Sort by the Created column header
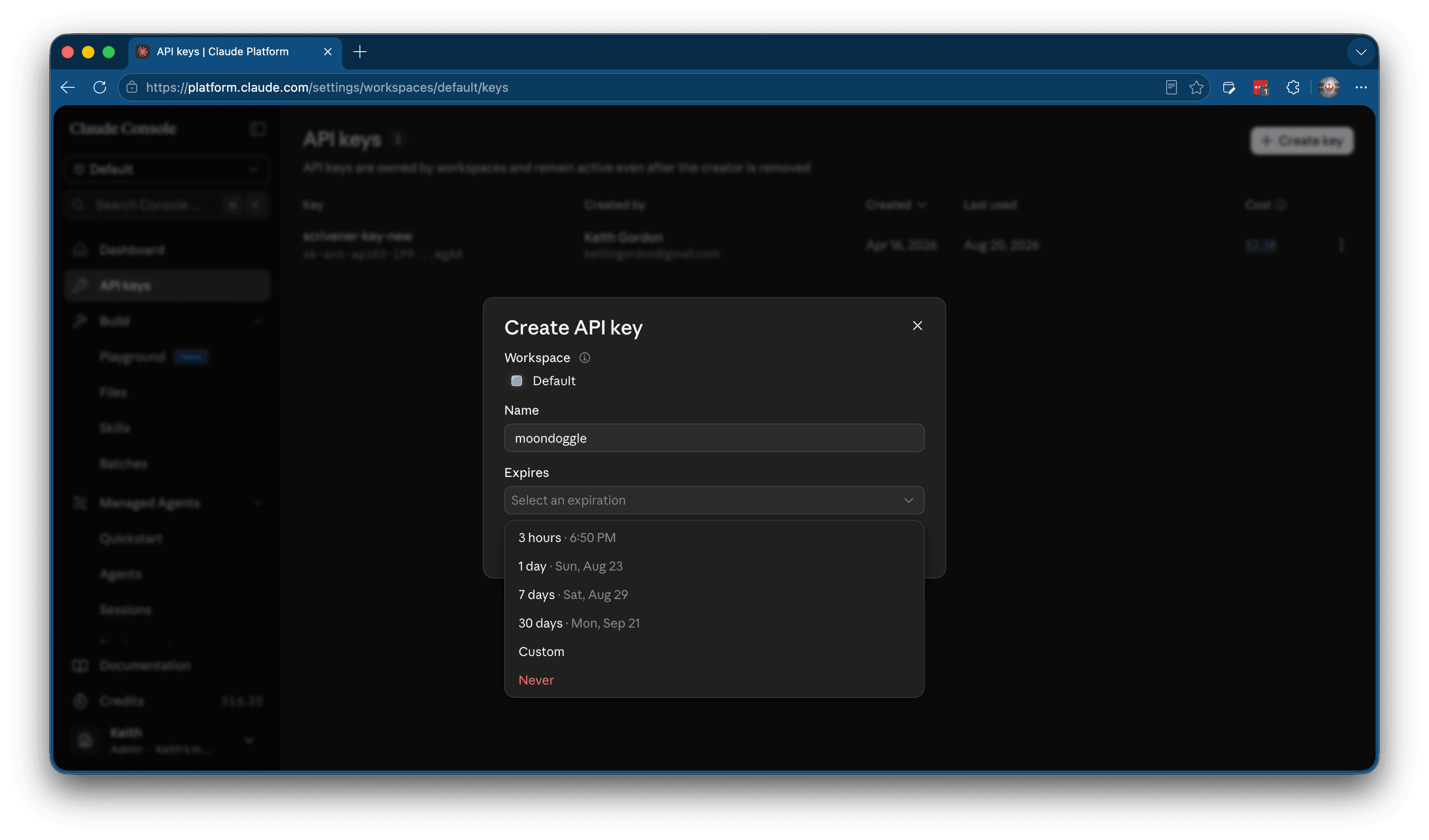The width and height of the screenshot is (1429, 840). point(895,204)
